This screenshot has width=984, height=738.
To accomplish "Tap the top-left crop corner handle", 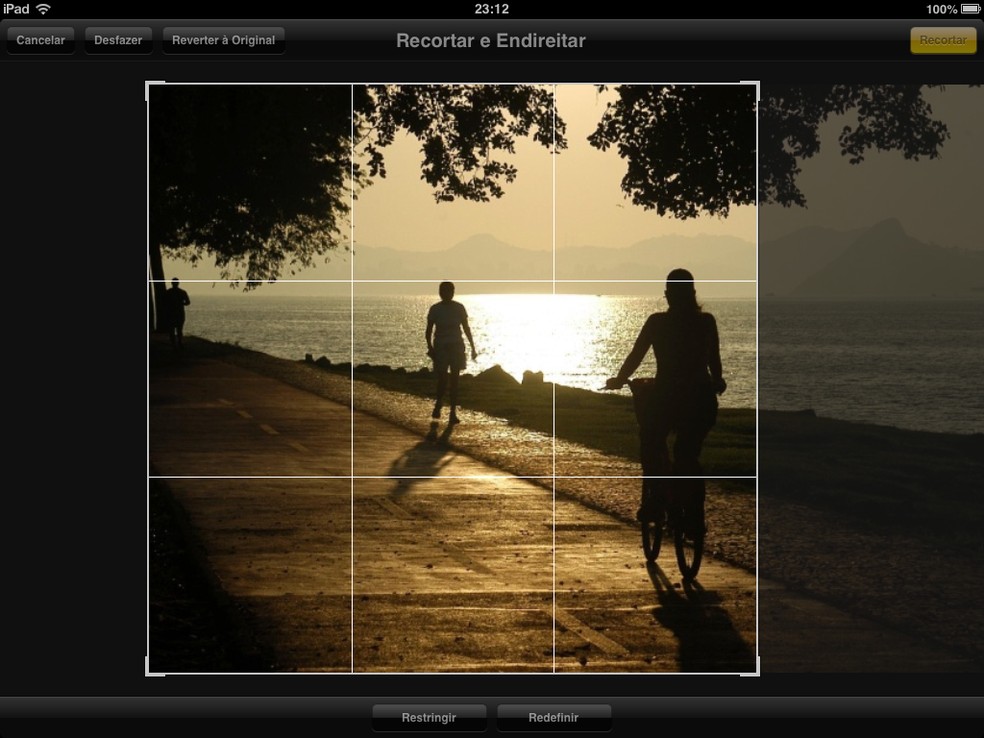I will pos(149,87).
